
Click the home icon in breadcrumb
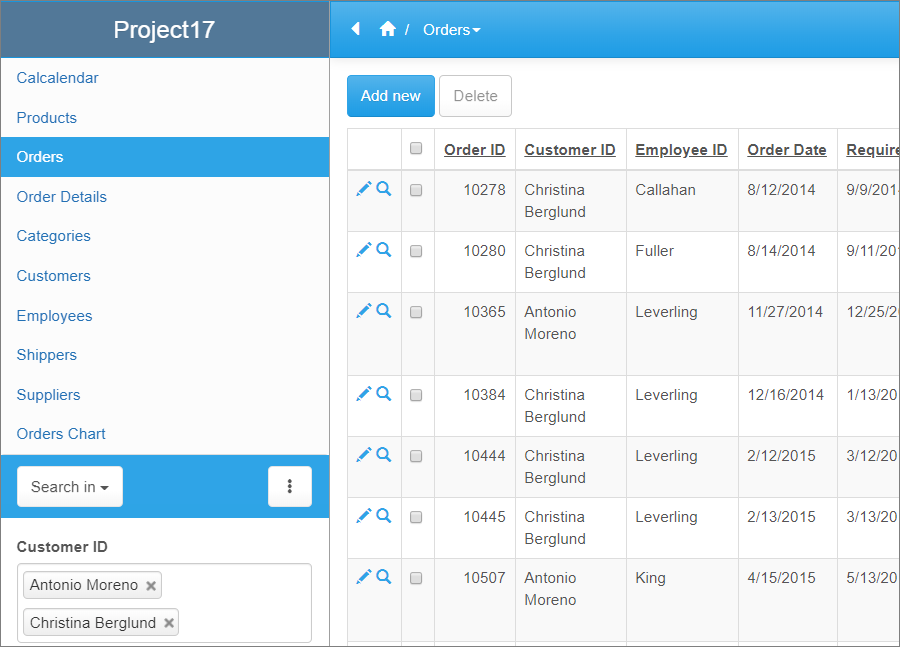tap(388, 30)
